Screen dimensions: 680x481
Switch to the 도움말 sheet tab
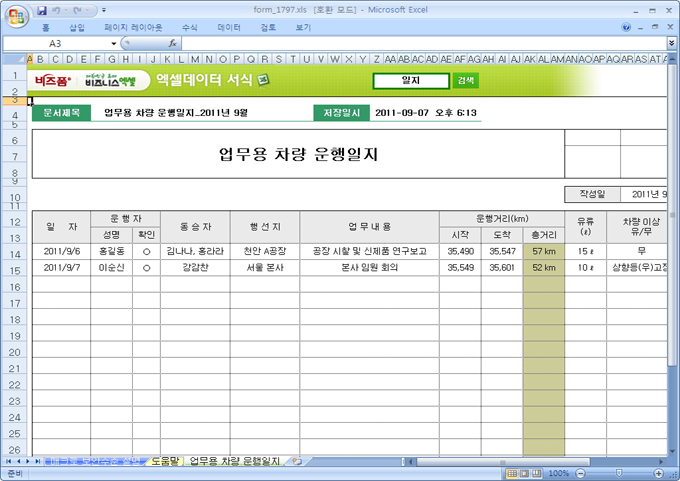pyautogui.click(x=162, y=461)
